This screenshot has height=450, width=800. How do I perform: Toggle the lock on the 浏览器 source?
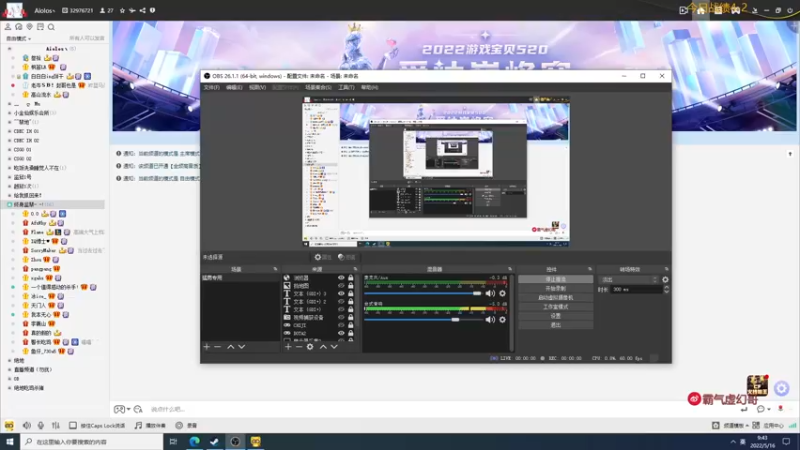coord(351,278)
